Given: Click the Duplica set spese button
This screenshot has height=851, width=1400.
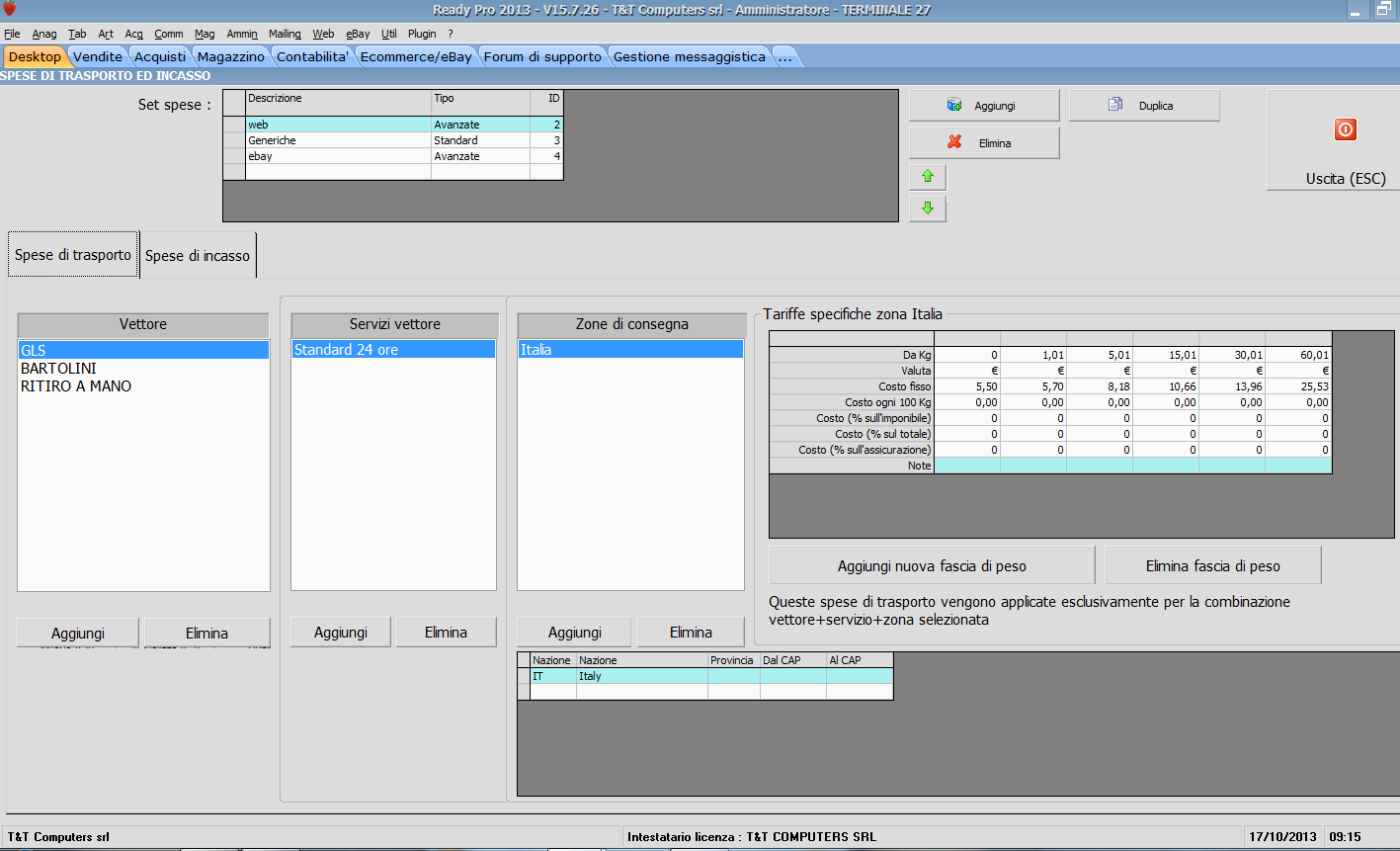Looking at the screenshot, I should [x=1143, y=106].
